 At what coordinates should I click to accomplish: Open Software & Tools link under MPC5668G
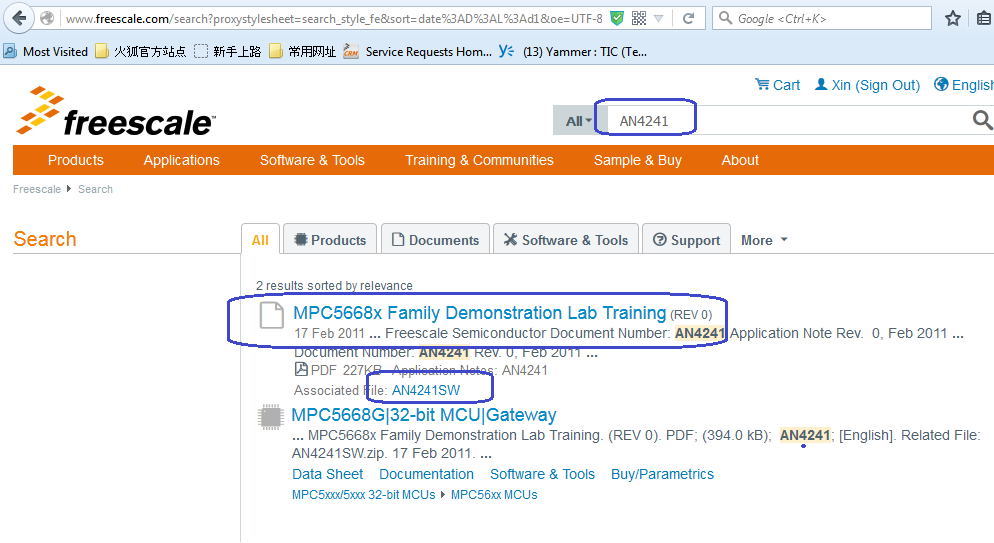tap(543, 474)
